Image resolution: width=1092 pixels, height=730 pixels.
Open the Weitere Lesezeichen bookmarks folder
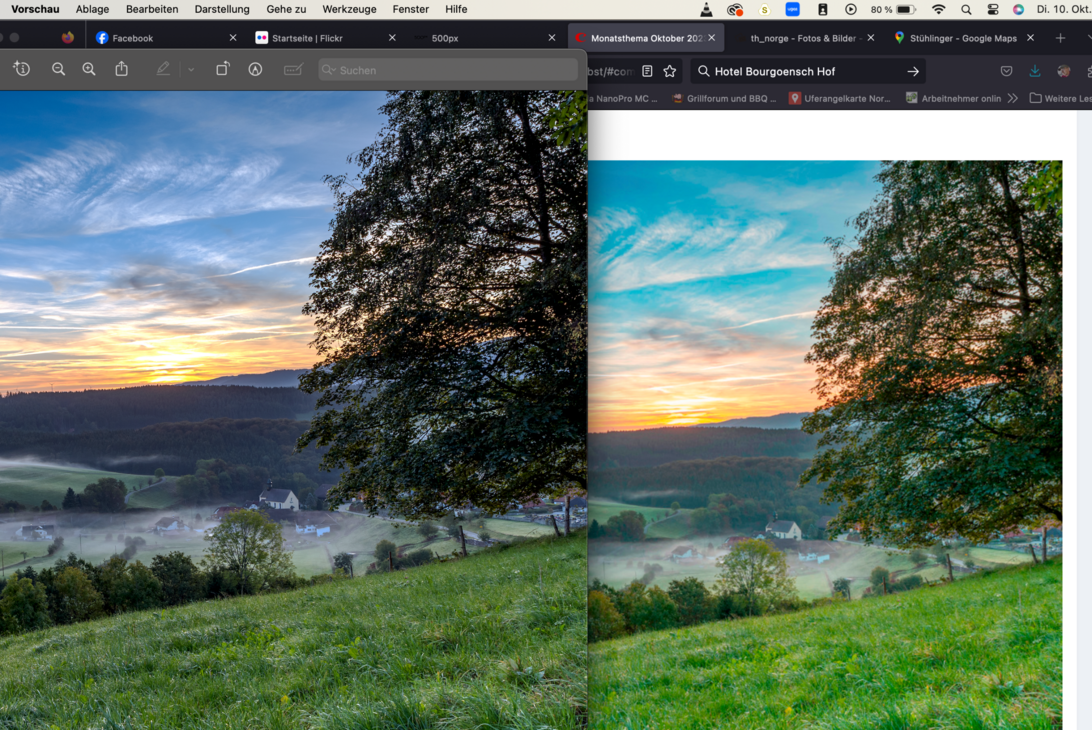[1060, 98]
